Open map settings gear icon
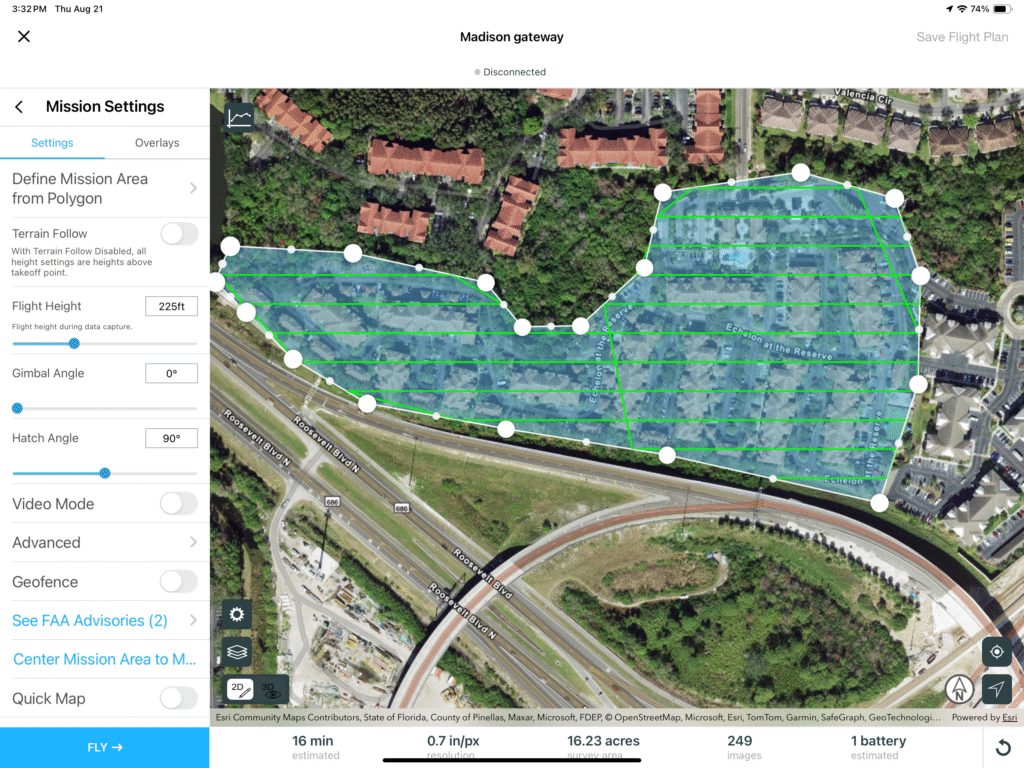This screenshot has height=768, width=1024. coord(237,614)
